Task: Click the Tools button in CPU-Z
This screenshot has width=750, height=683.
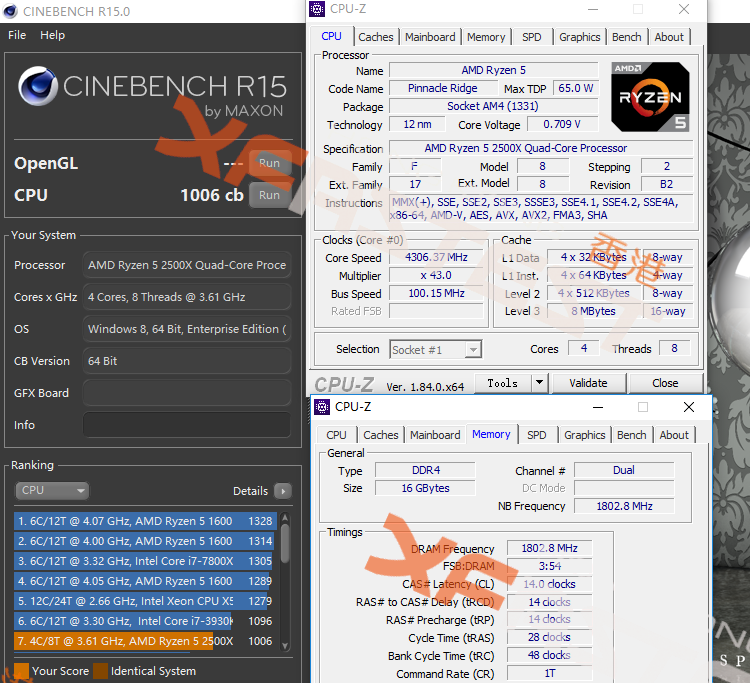Action: (x=503, y=383)
